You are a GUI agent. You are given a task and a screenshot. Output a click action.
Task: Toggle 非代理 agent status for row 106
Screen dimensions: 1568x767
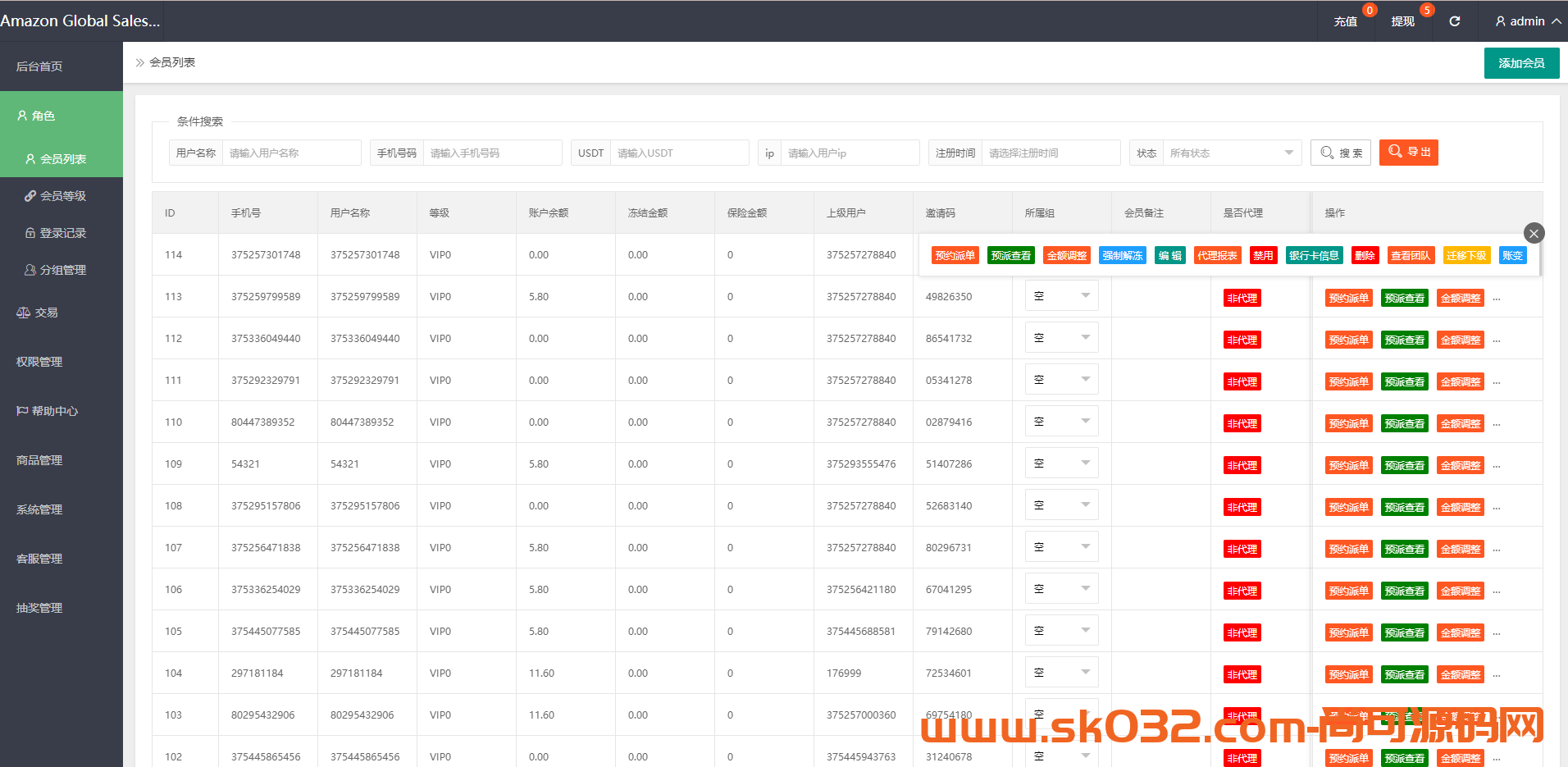click(x=1242, y=591)
